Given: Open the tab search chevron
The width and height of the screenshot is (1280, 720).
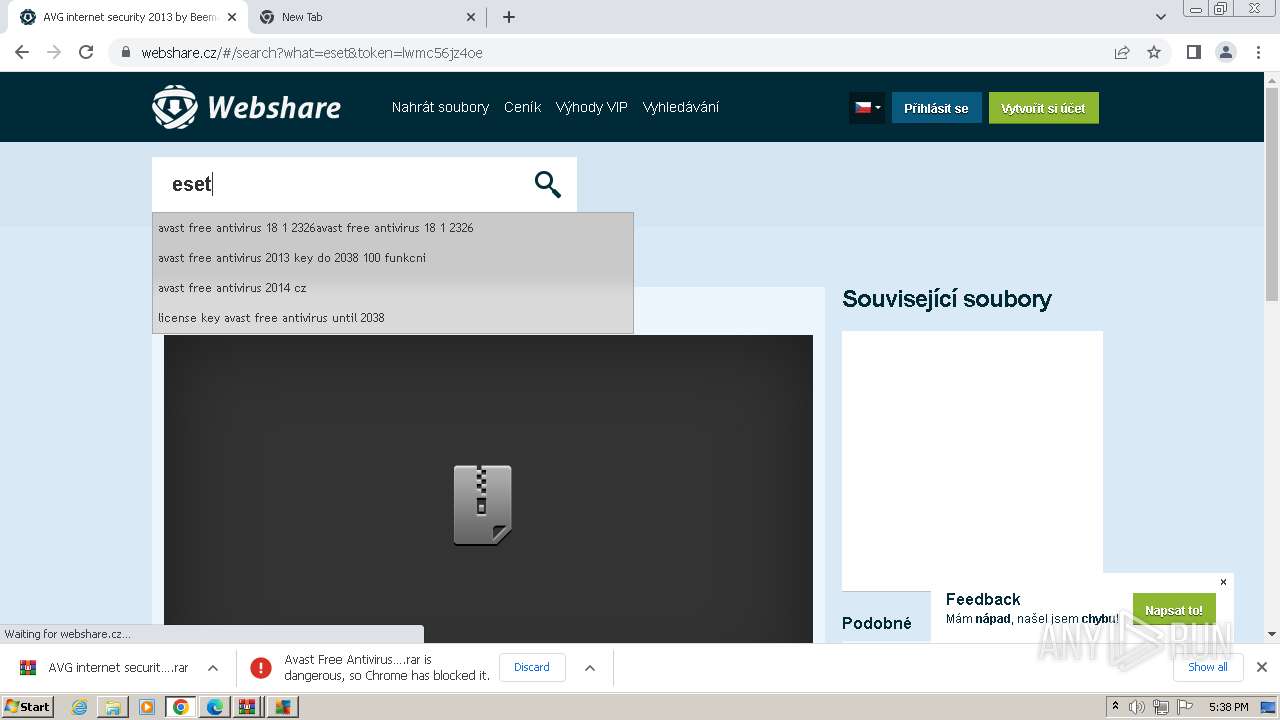Looking at the screenshot, I should coord(1160,17).
